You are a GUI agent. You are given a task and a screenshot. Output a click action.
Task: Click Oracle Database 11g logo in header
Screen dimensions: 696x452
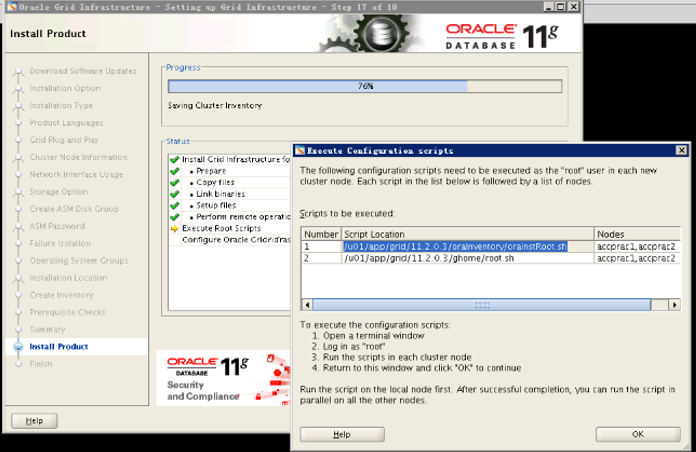[502, 36]
